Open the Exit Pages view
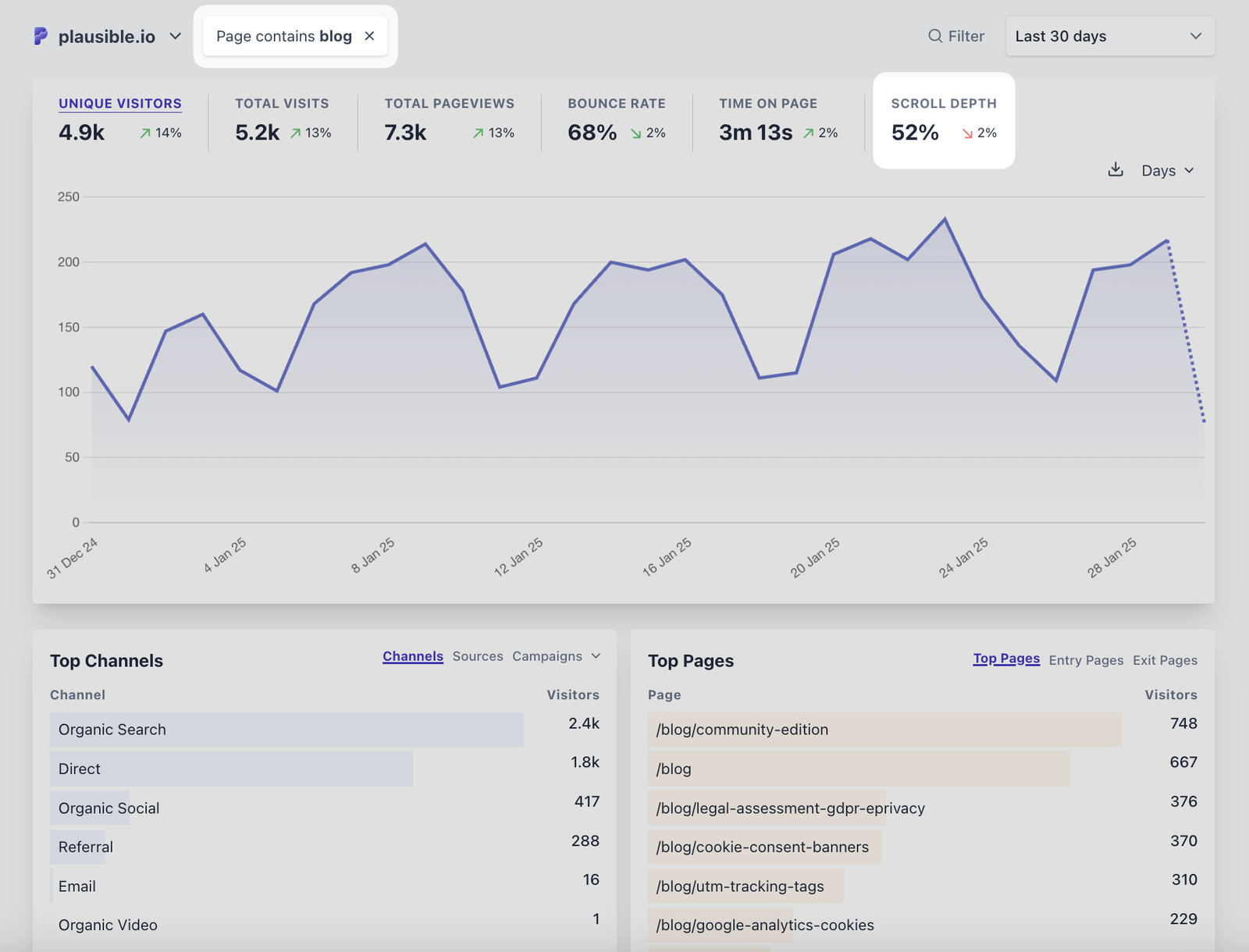The height and width of the screenshot is (952, 1249). click(1165, 659)
